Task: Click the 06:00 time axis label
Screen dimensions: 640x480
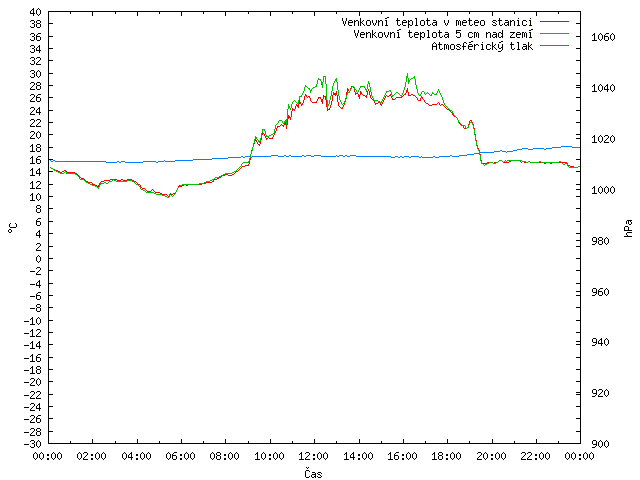Action: pos(180,456)
